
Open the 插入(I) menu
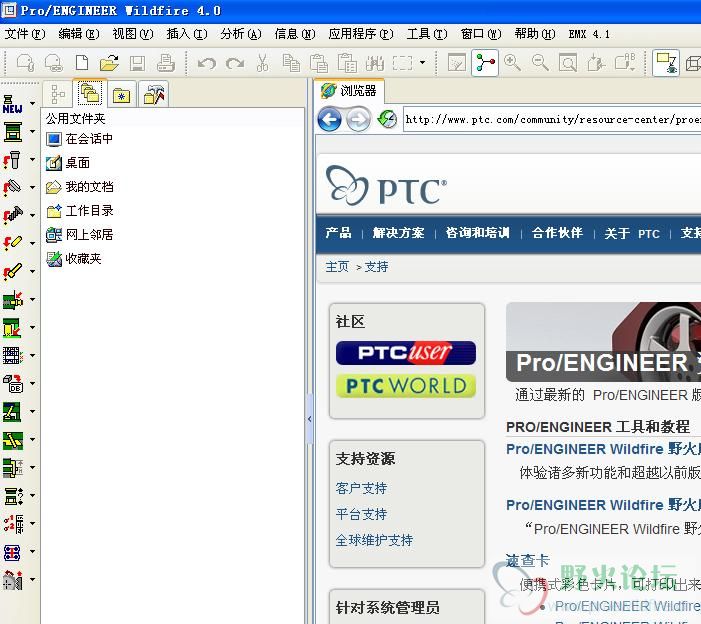tap(187, 34)
